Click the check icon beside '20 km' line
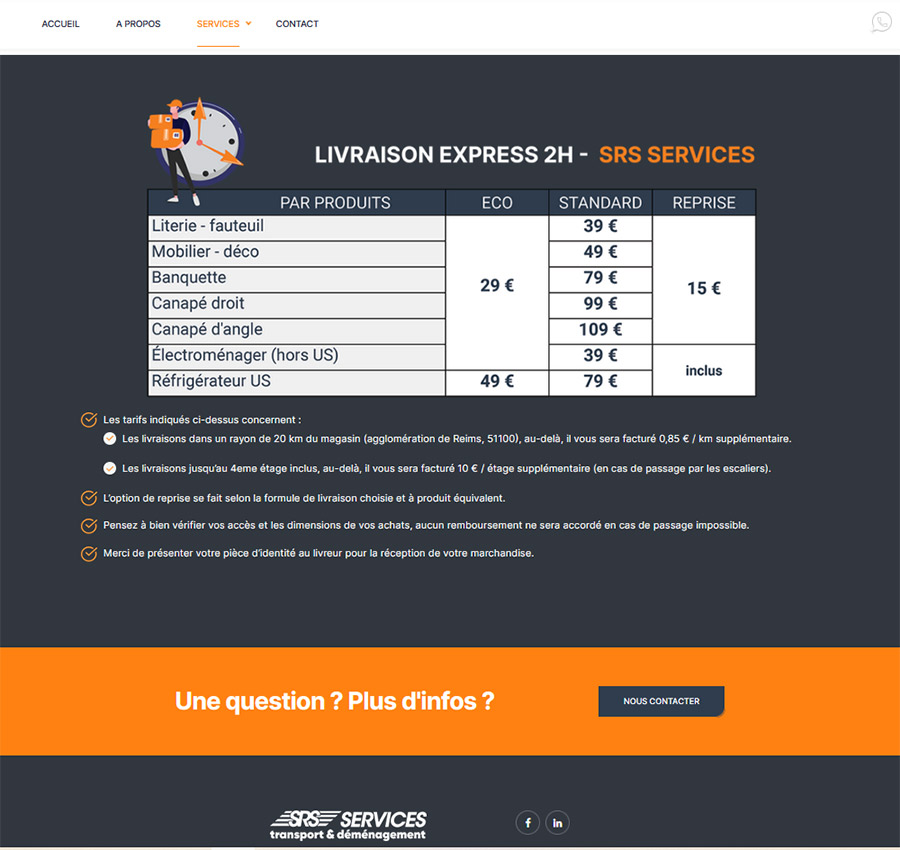The width and height of the screenshot is (900, 850). [x=110, y=438]
